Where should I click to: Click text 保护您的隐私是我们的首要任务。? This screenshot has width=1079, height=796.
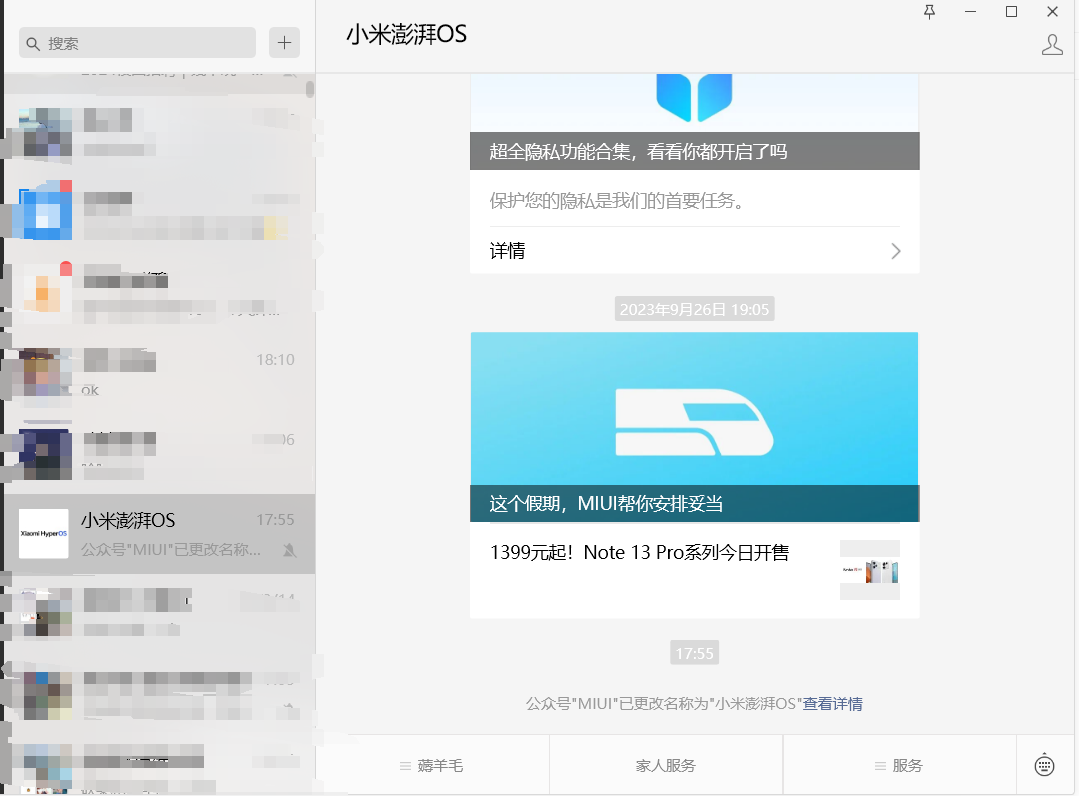pos(618,201)
